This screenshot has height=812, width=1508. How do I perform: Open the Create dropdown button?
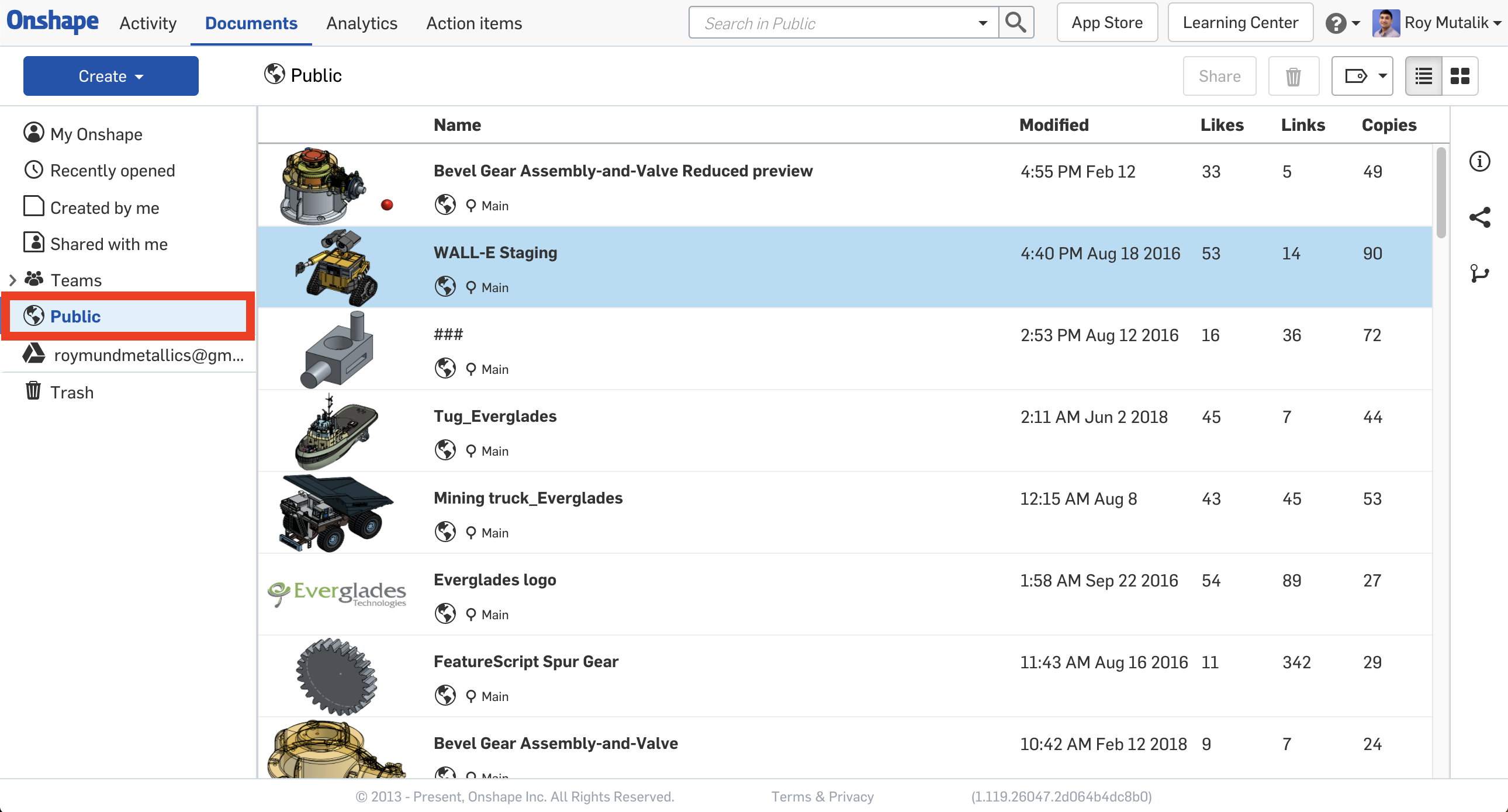[110, 76]
